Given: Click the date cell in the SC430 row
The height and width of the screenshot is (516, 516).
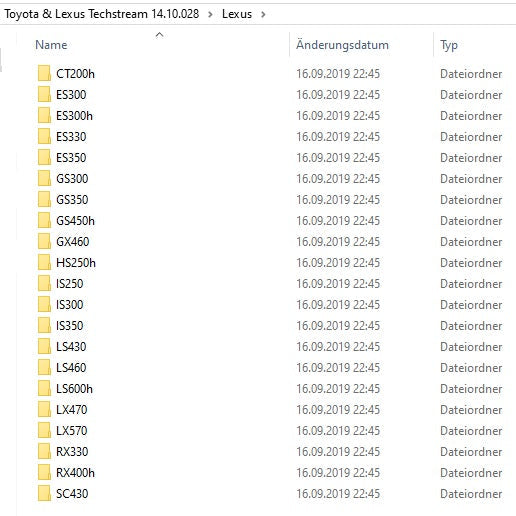Looking at the screenshot, I should 338,494.
